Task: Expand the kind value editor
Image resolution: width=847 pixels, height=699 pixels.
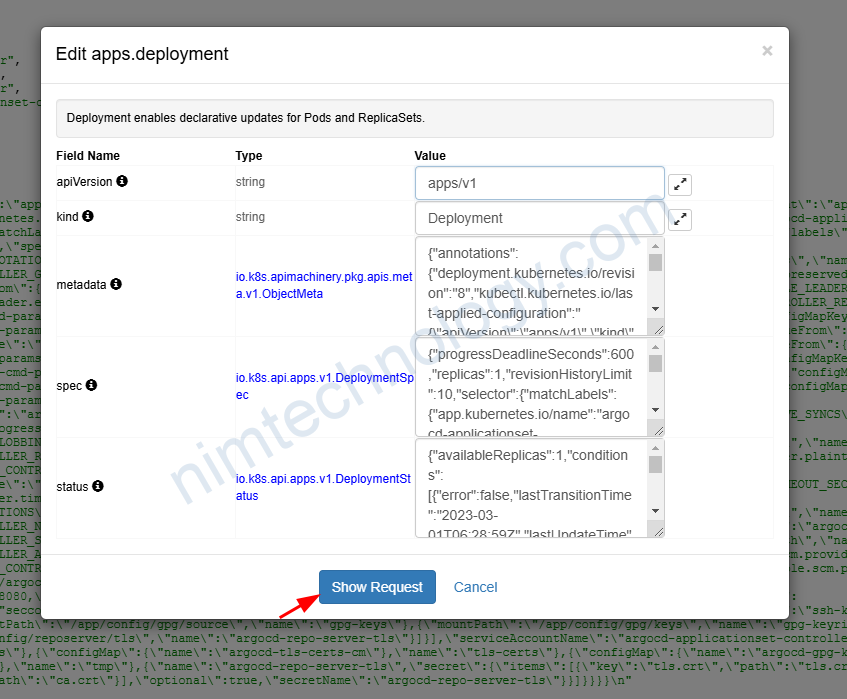Action: [x=680, y=219]
